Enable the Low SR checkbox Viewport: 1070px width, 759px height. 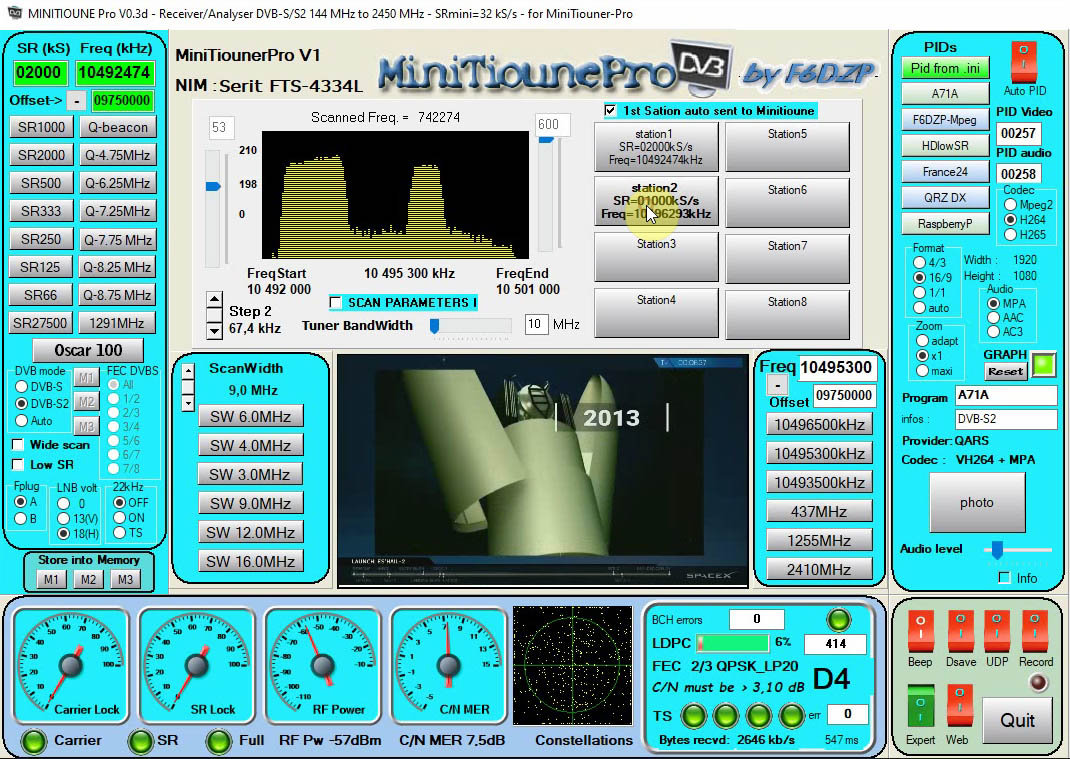18,465
